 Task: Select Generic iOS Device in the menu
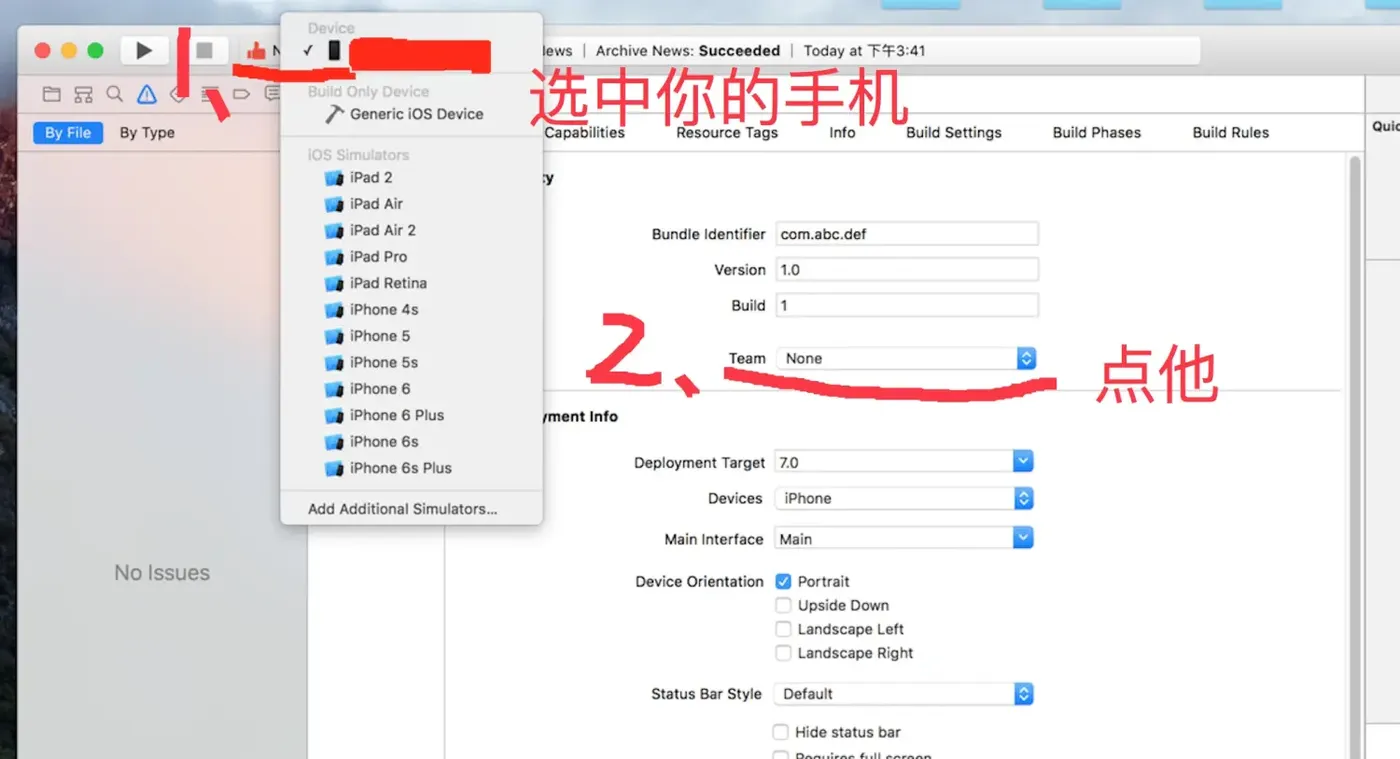pos(411,114)
